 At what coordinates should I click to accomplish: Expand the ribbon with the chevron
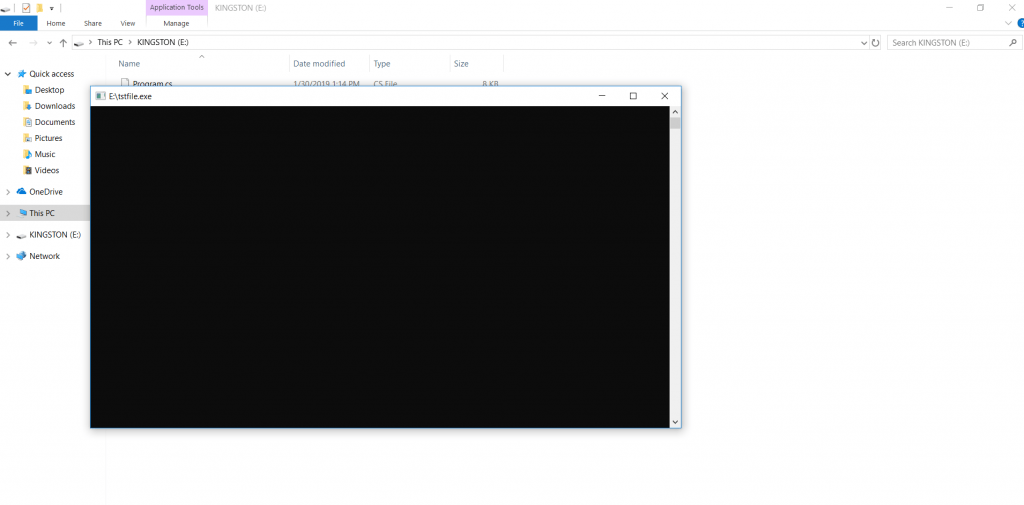click(x=1008, y=24)
